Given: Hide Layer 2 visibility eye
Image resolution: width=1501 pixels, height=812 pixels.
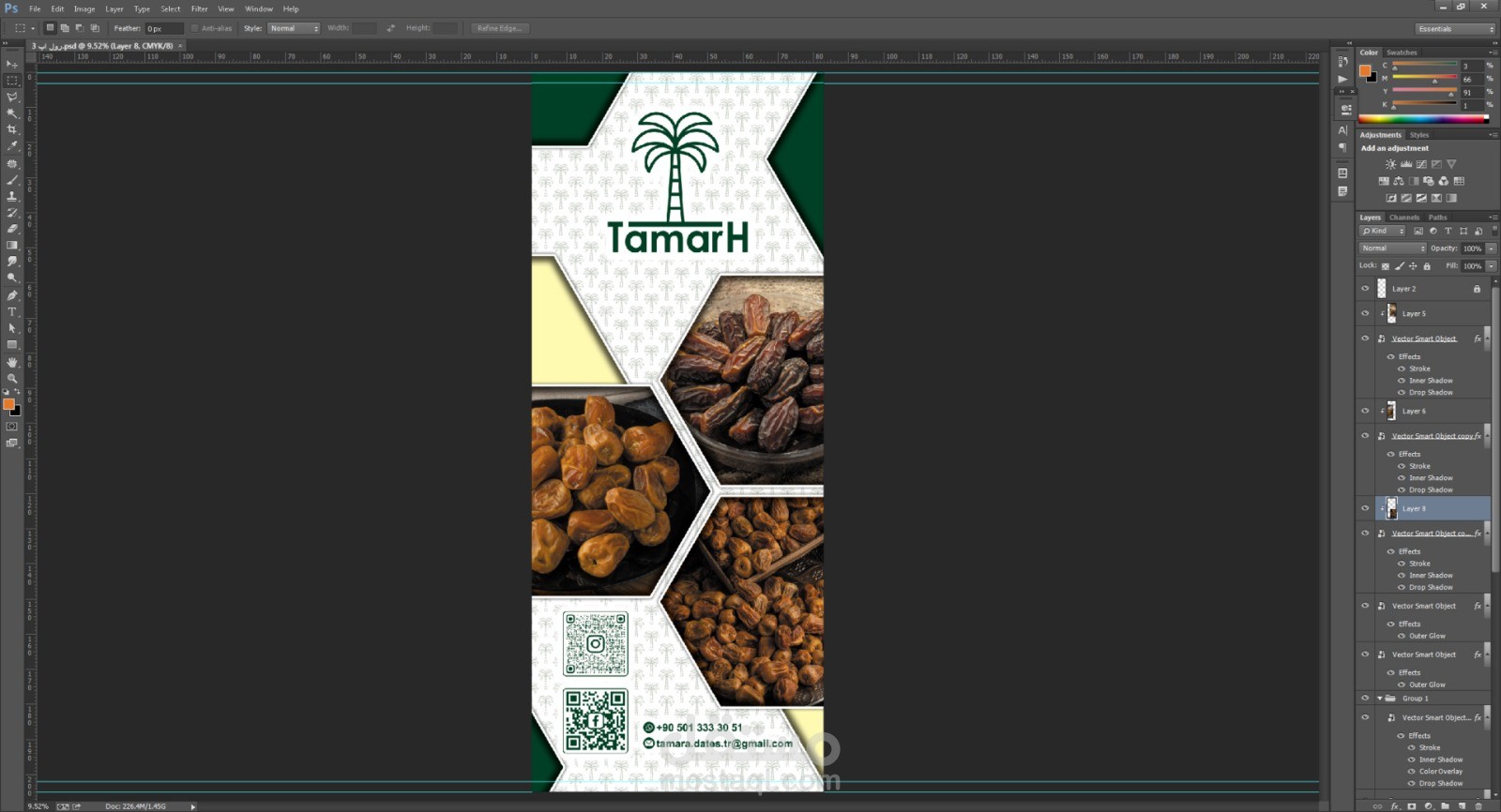Looking at the screenshot, I should coord(1365,289).
